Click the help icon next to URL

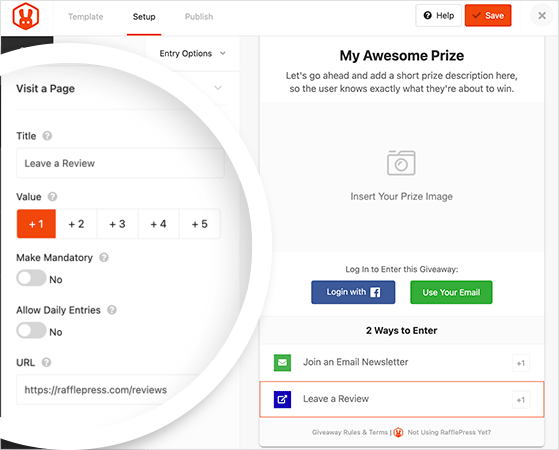pos(46,362)
